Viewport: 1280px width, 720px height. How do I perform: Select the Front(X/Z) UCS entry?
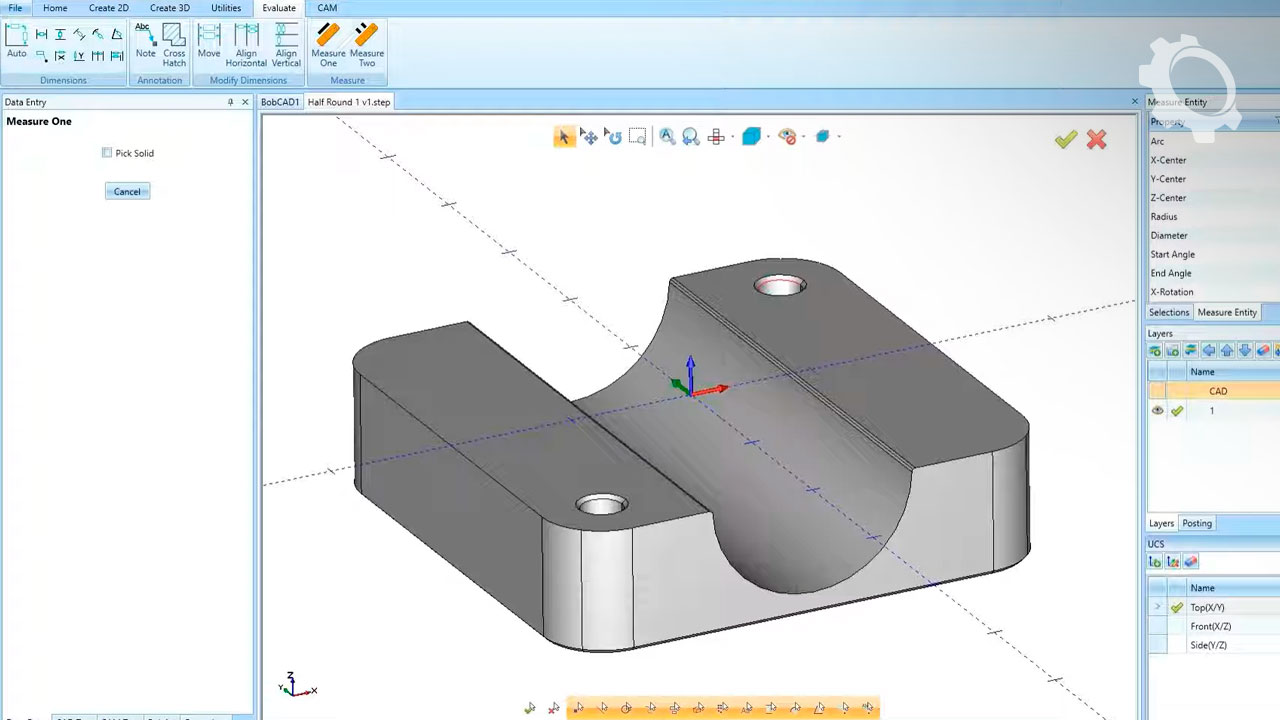point(1210,626)
